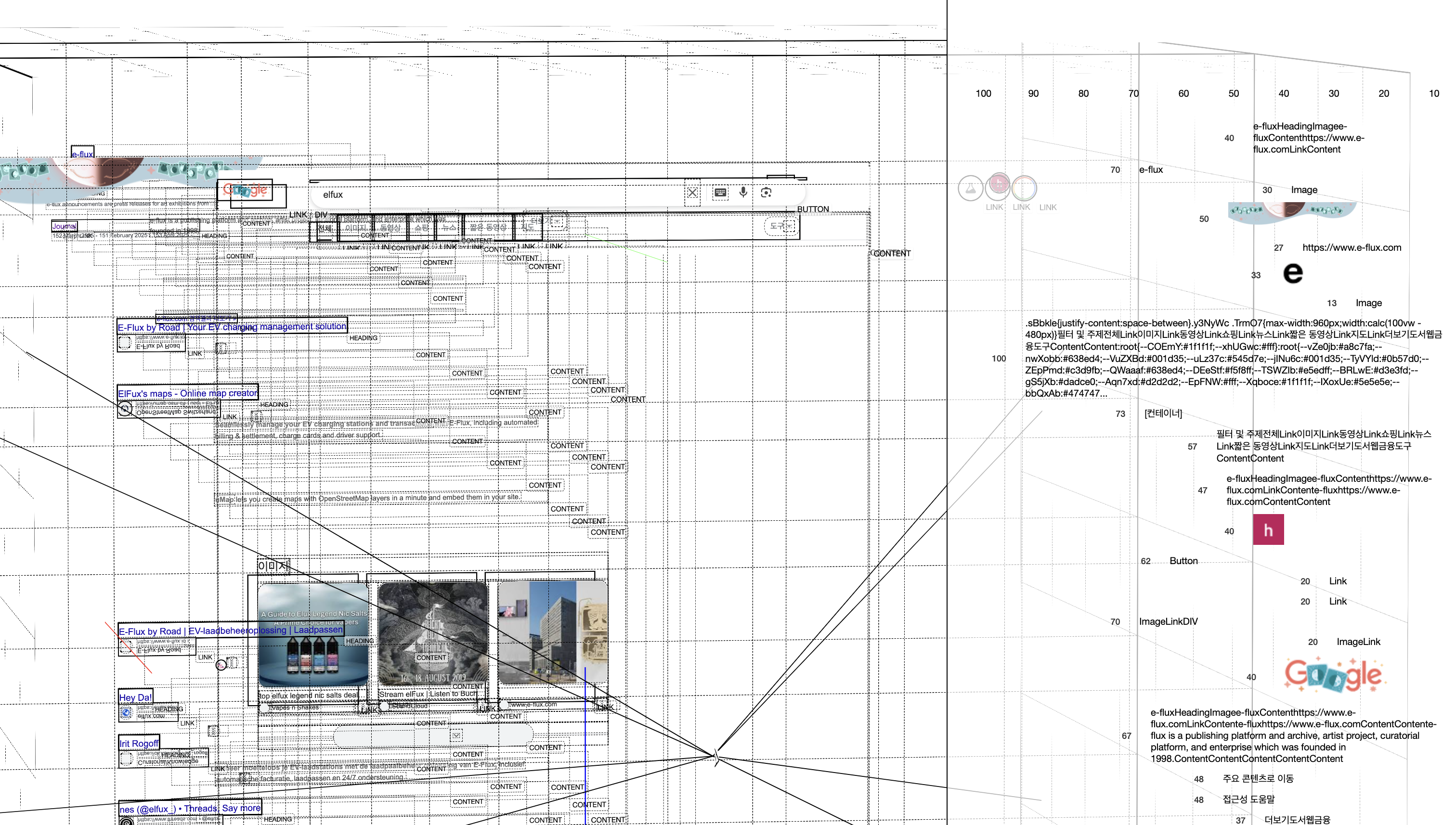
Task: Select 'https://www.e-flux.com' text in right panel
Action: (1352, 247)
